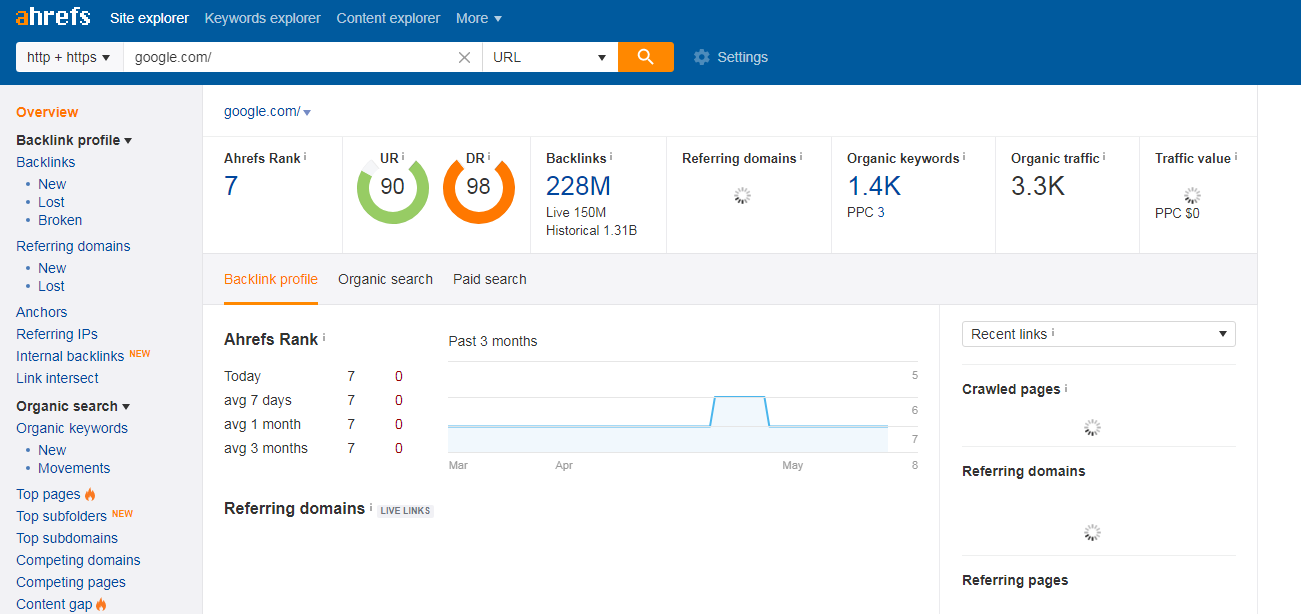Open Top subdomains sidebar link
1301x614 pixels.
[67, 538]
